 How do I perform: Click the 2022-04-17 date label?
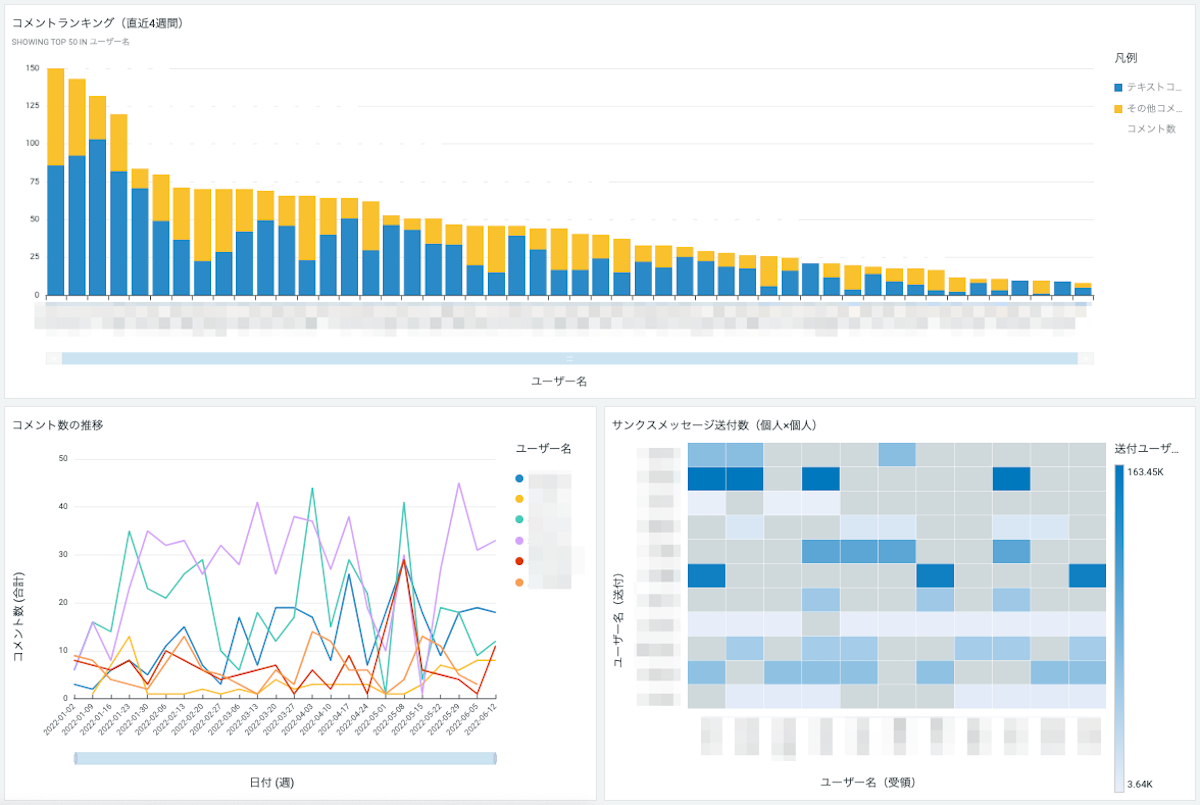pos(335,719)
